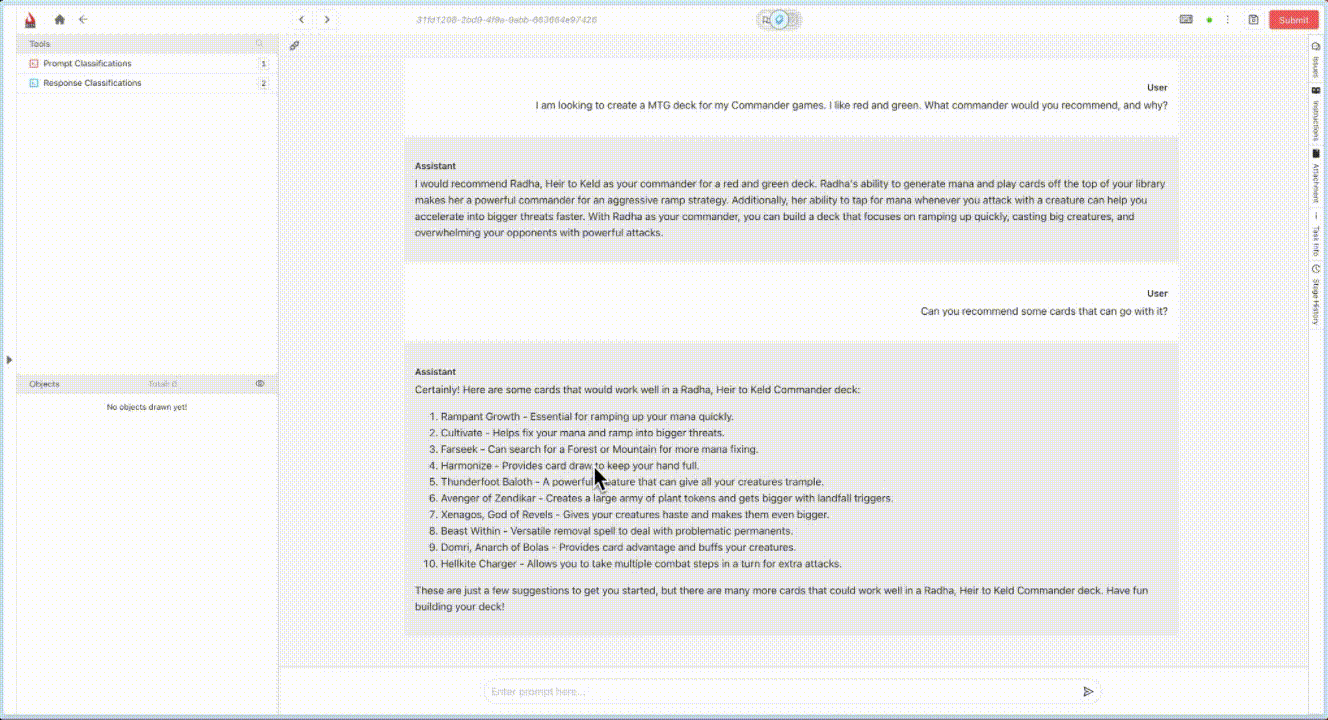
Task: Open the Task Info side tab
Action: 1316,233
